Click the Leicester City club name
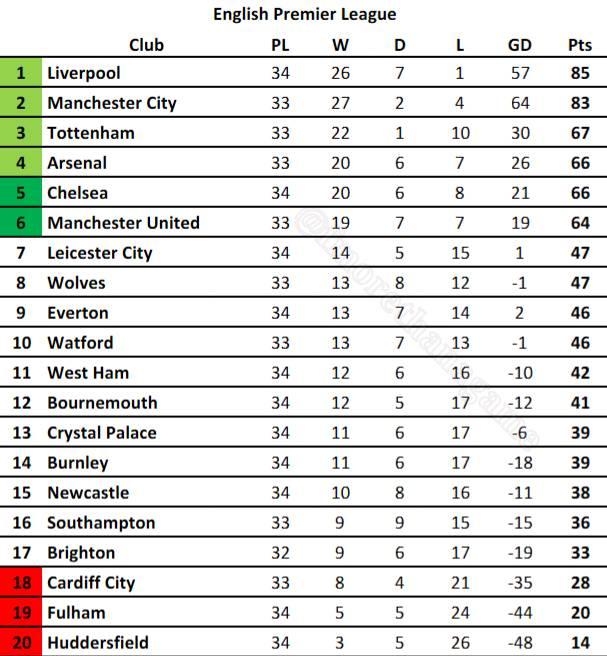This screenshot has height=656, width=607. point(100,253)
